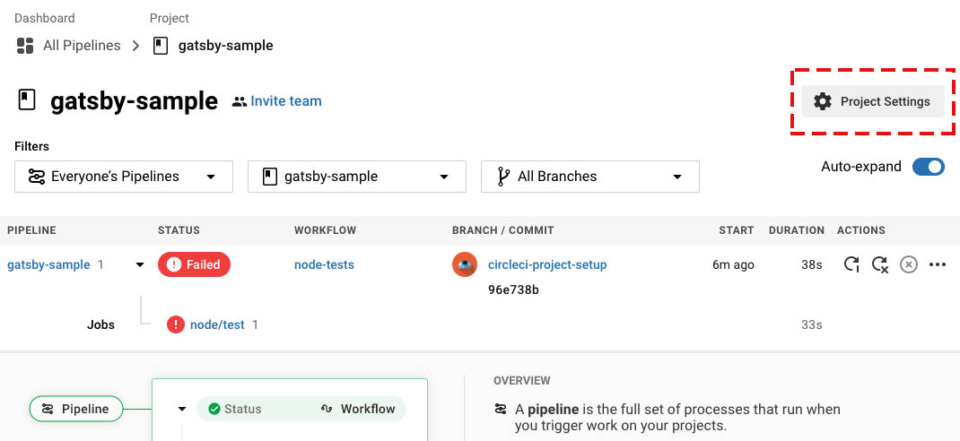Collapse the gatsby-sample pipeline row arrow

[140, 265]
